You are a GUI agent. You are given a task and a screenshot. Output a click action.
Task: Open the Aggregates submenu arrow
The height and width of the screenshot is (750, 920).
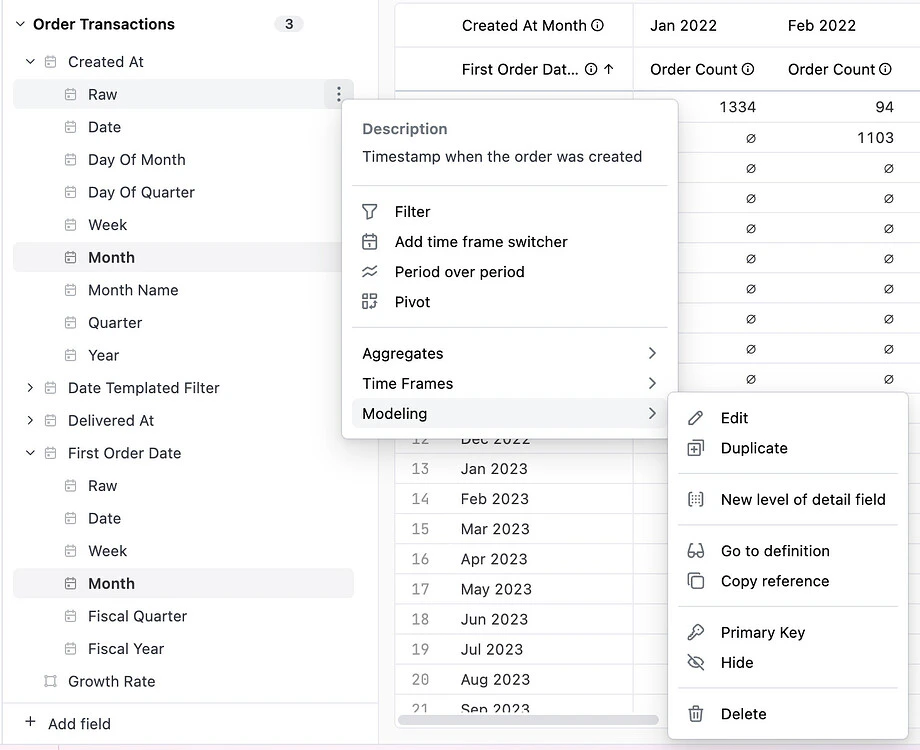click(x=652, y=353)
